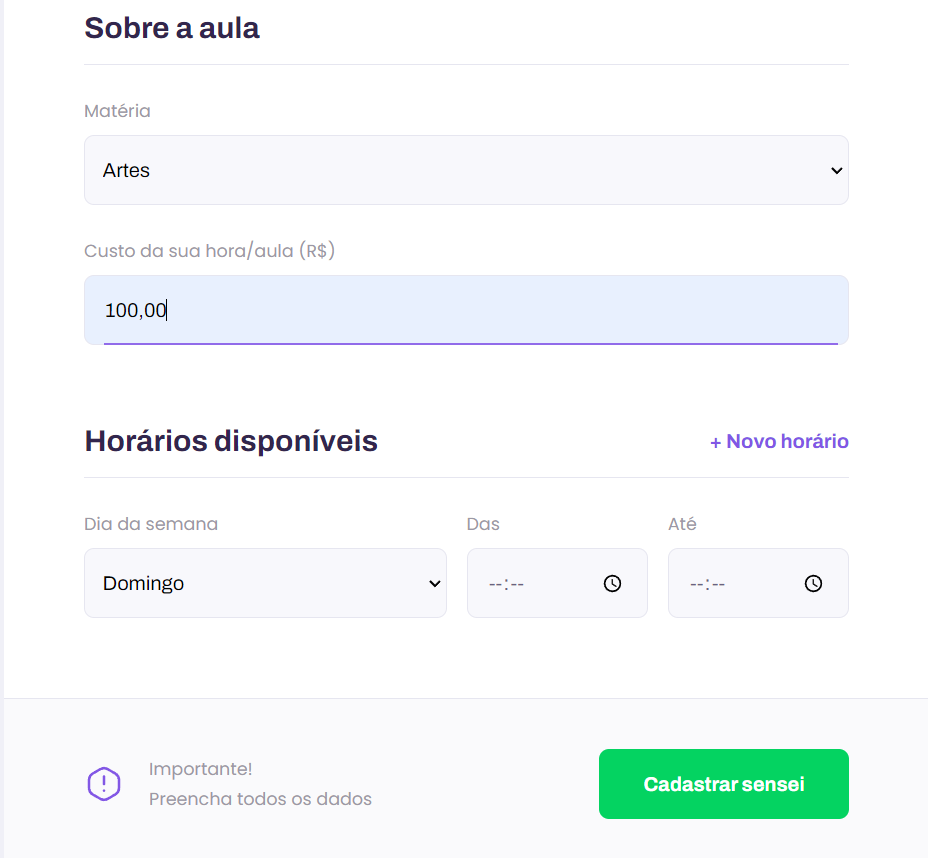Click the "Preencha todos os dados" notice text
The width and height of the screenshot is (928, 858).
[x=260, y=798]
